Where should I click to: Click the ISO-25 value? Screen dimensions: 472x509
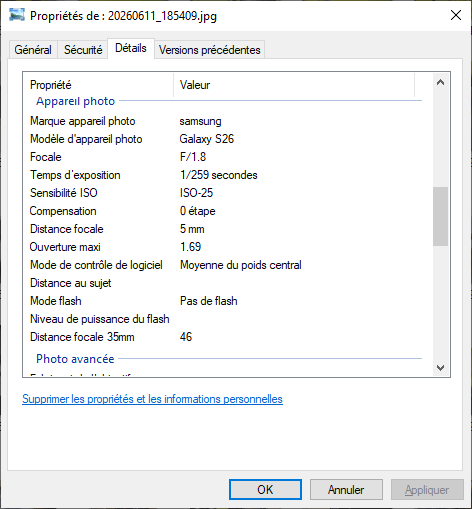[196, 193]
